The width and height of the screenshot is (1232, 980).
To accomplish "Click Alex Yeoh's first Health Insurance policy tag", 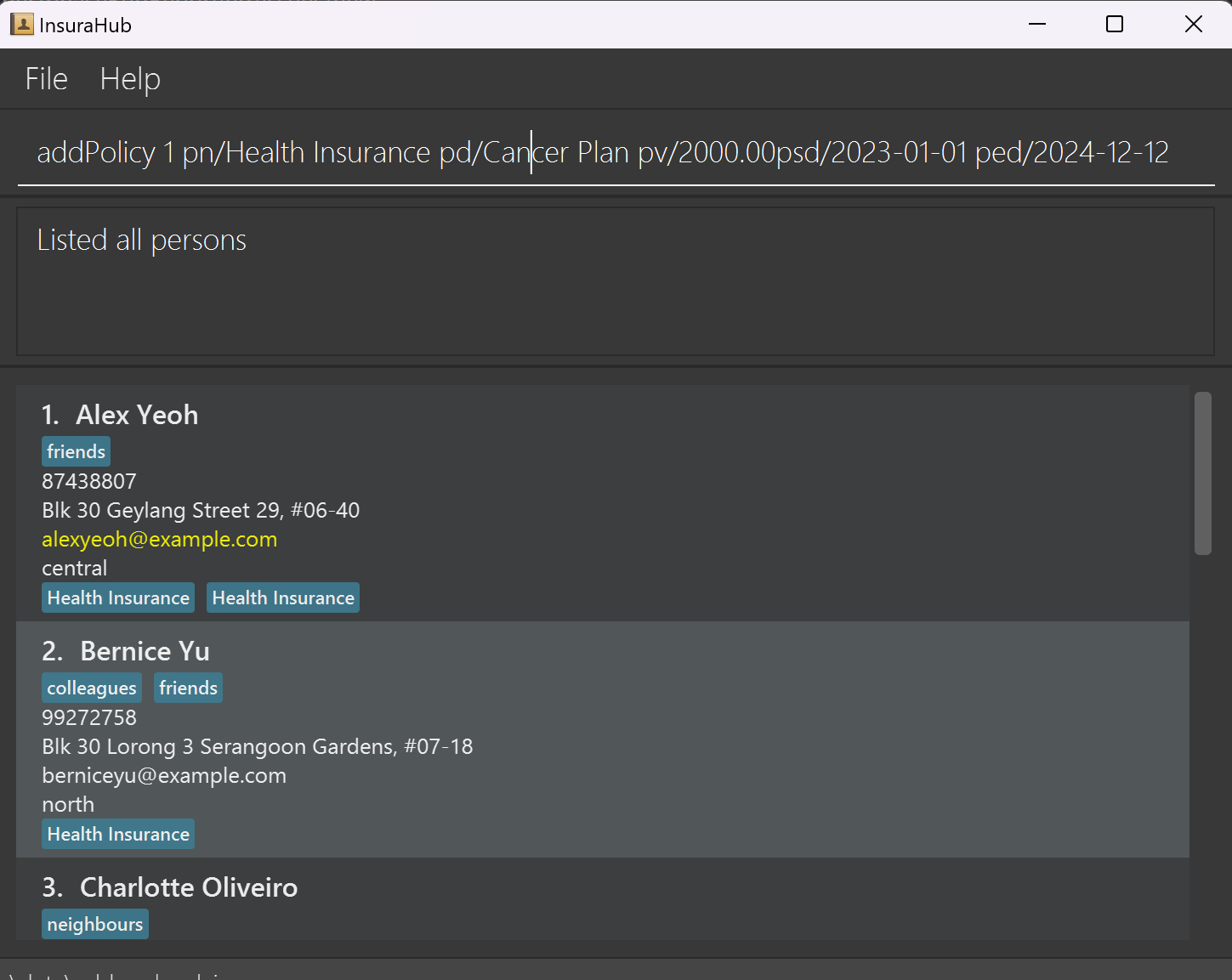I will pyautogui.click(x=118, y=598).
